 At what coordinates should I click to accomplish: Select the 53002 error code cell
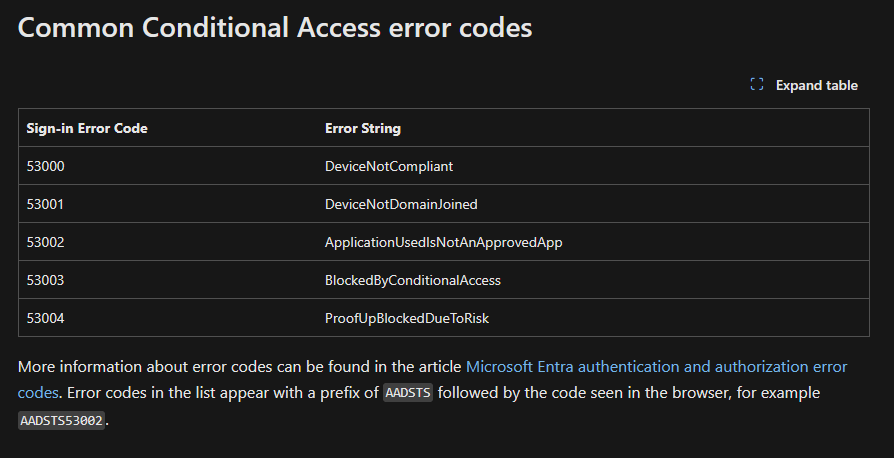[46, 242]
